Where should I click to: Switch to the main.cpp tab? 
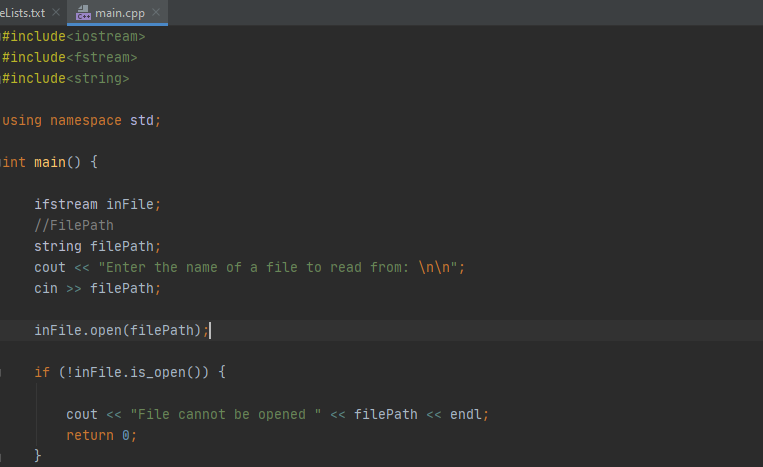click(x=118, y=13)
